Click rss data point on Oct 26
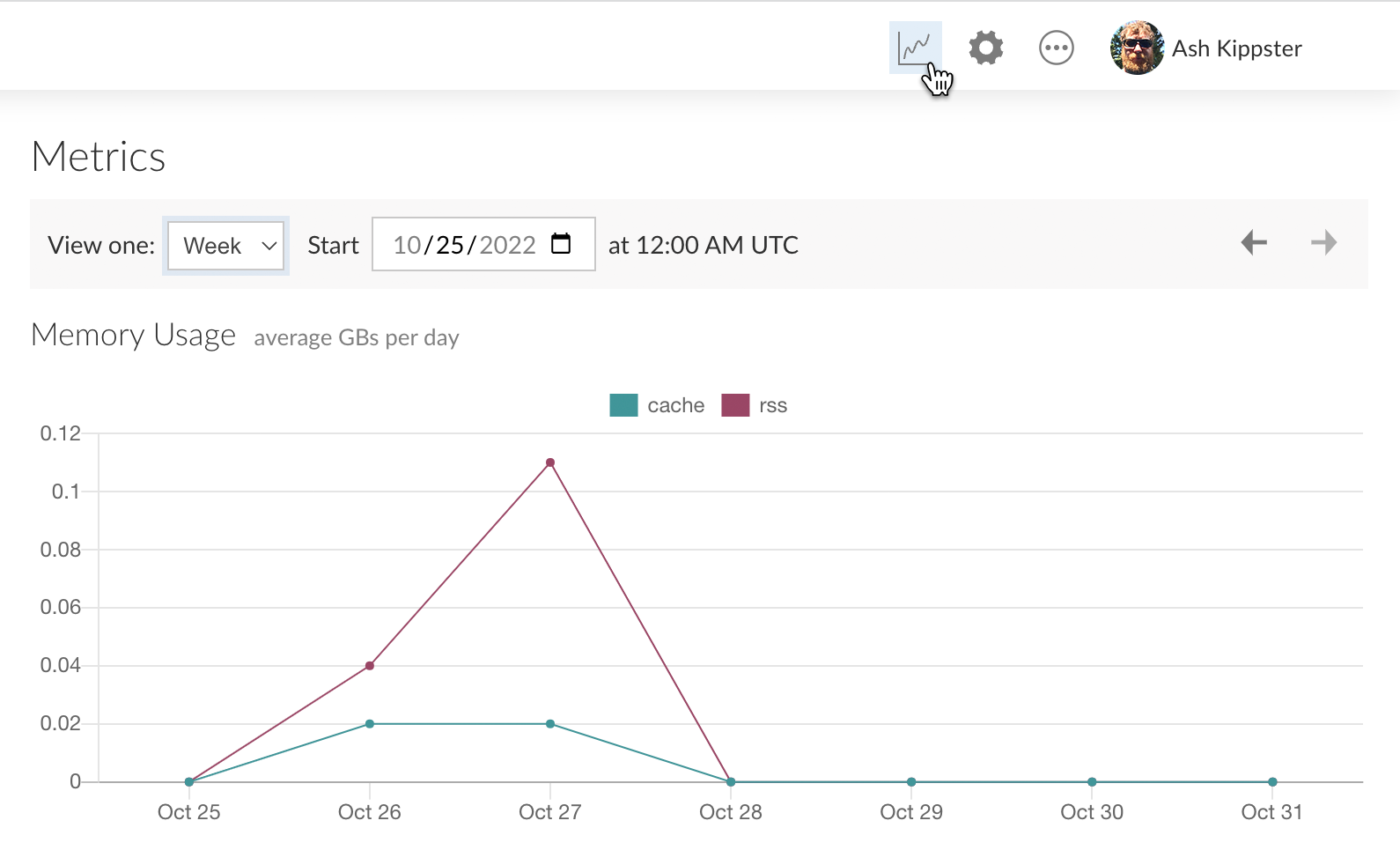Screen dimensions: 1400x865 coord(370,666)
